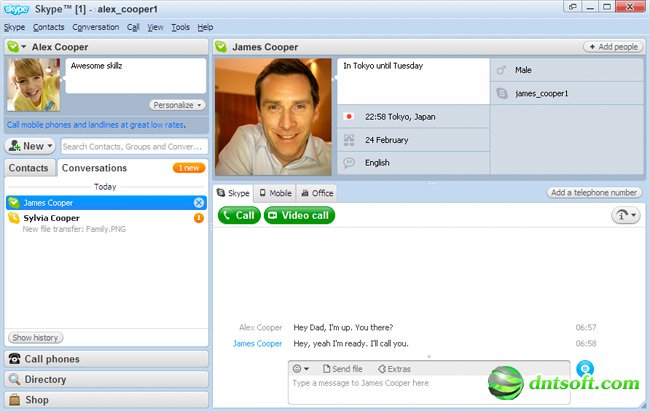The image size is (650, 412).
Task: Click the green Call button
Action: [x=238, y=215]
